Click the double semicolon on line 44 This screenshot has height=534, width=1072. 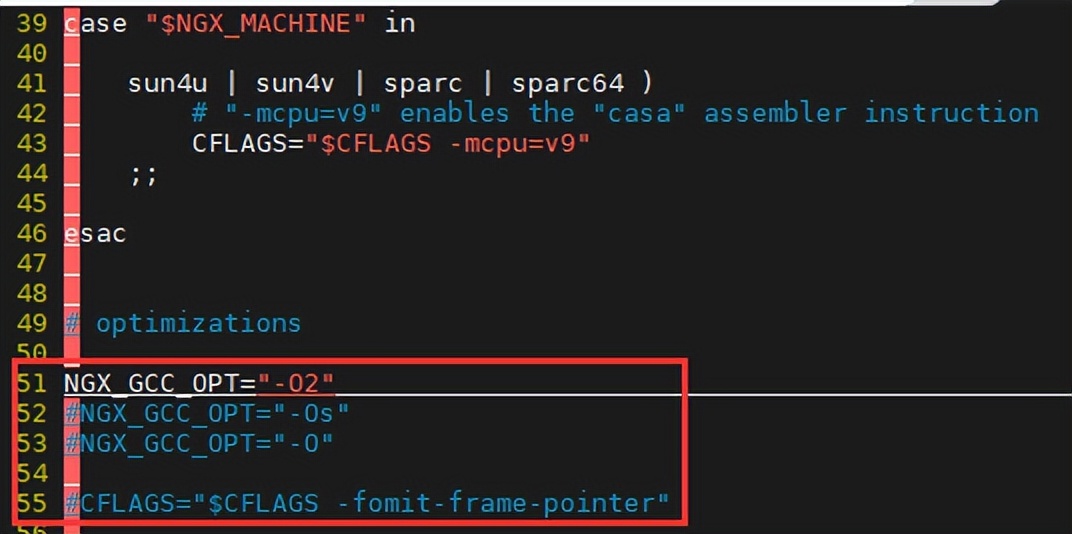[x=143, y=174]
